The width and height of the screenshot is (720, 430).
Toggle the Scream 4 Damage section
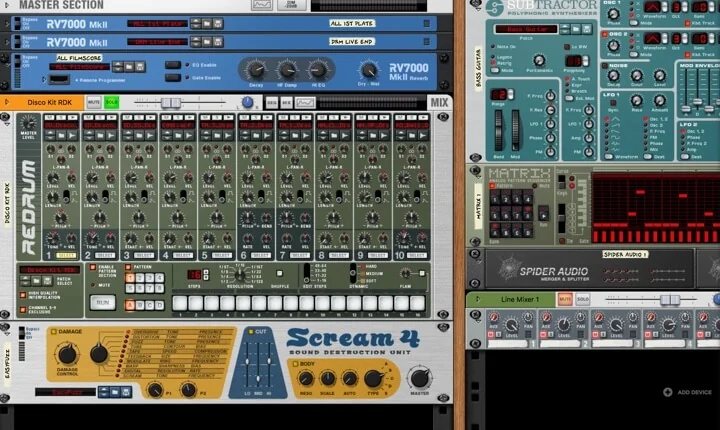click(54, 331)
